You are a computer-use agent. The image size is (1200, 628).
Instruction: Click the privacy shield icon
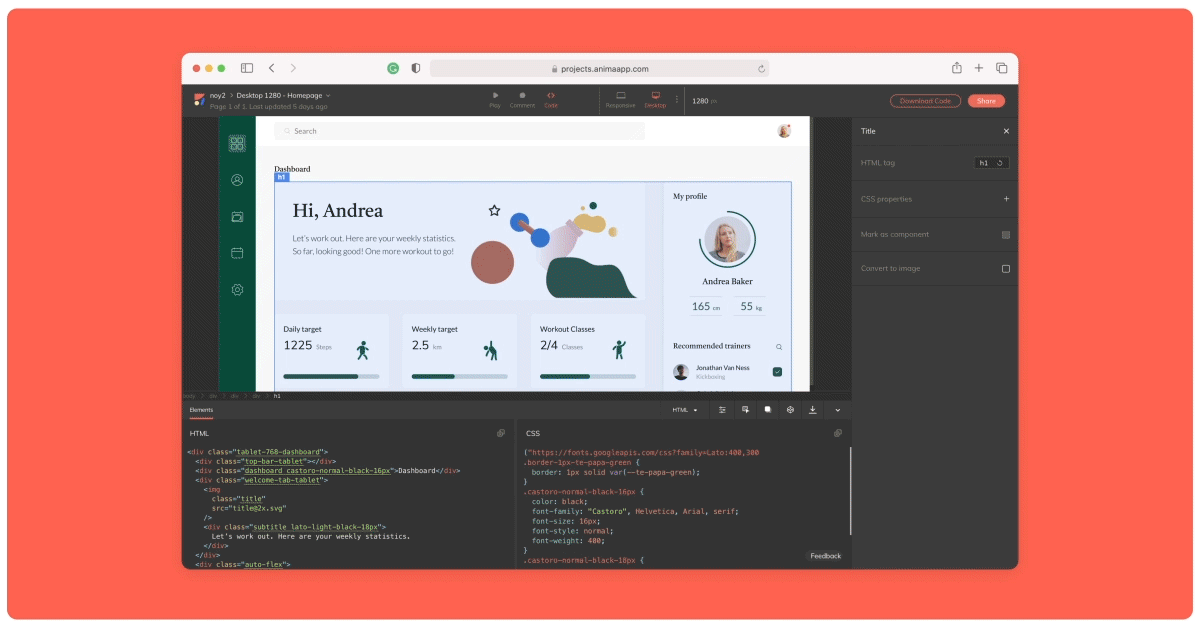416,68
